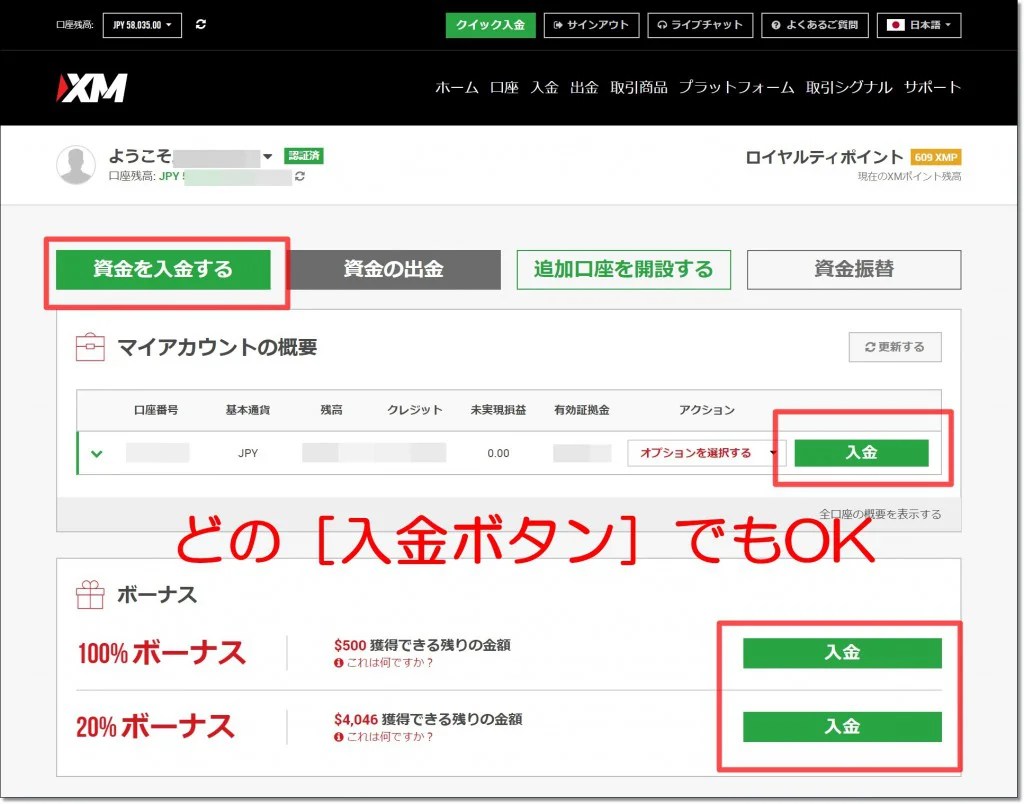Click 入金 button for 20% ボーナス
This screenshot has width=1024, height=804.
[842, 727]
